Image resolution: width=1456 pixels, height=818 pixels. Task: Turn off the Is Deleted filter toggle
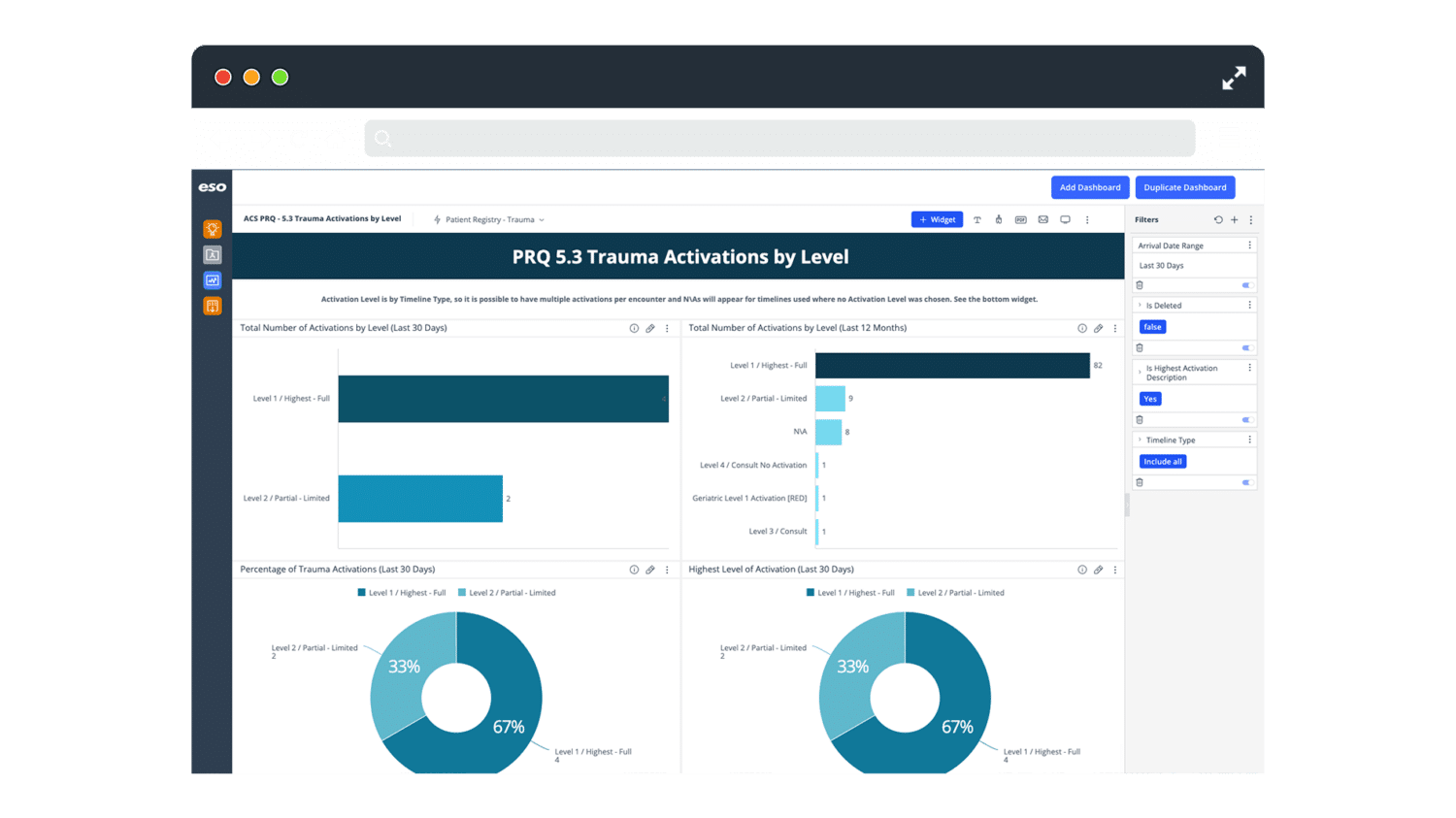1246,346
